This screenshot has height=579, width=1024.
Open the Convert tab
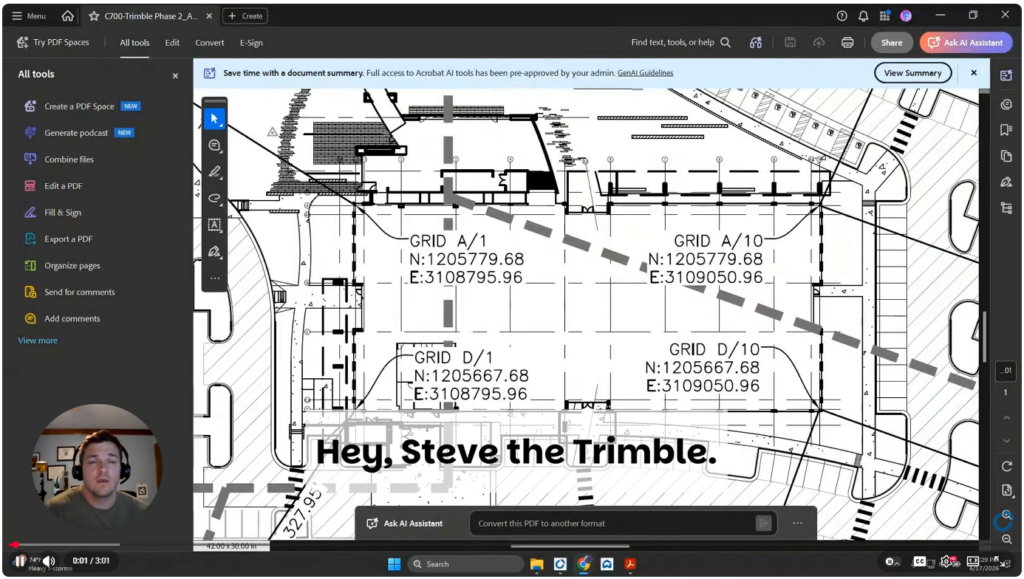pyautogui.click(x=210, y=42)
